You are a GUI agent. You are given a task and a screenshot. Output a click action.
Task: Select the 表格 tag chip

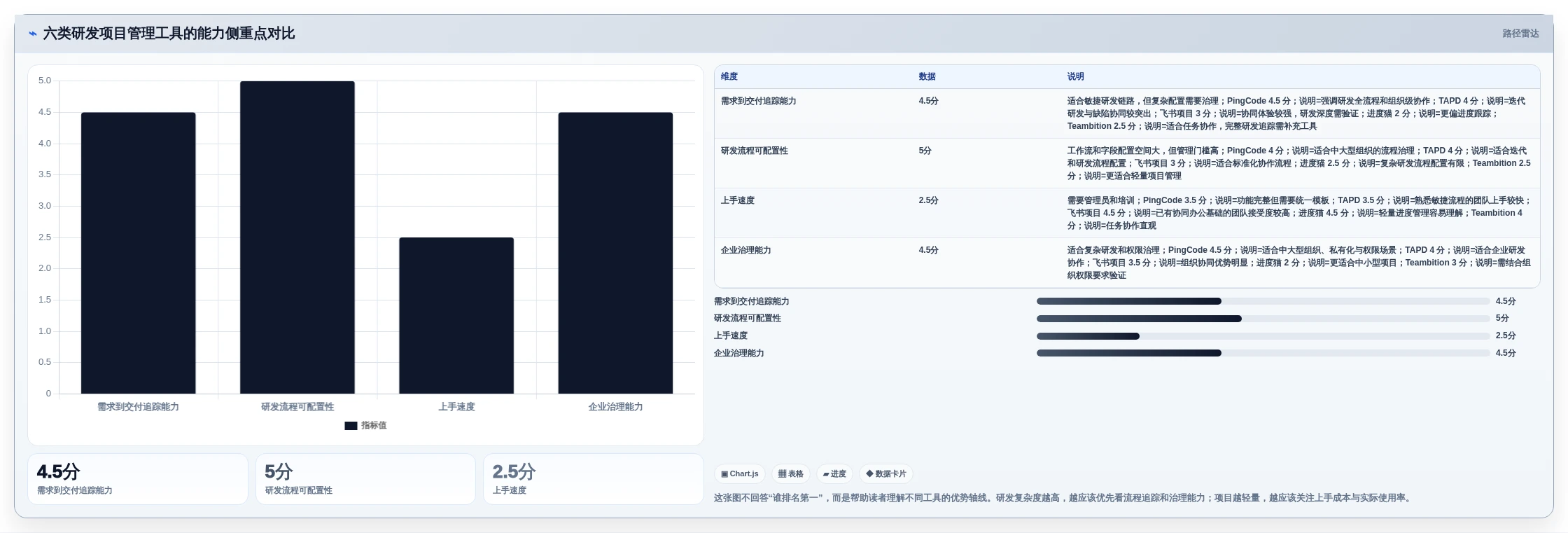(791, 474)
